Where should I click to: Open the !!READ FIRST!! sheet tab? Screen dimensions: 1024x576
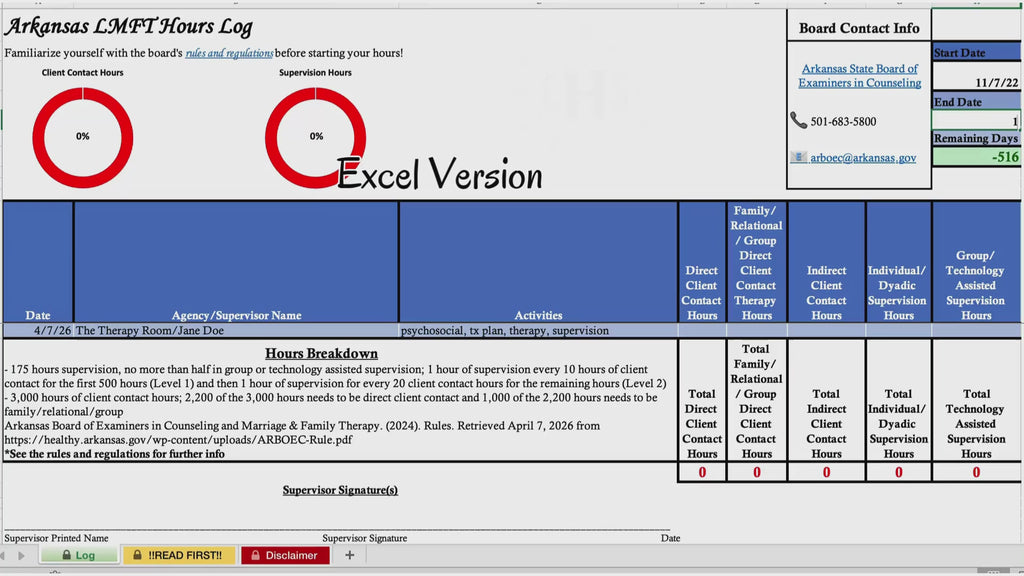tap(178, 555)
